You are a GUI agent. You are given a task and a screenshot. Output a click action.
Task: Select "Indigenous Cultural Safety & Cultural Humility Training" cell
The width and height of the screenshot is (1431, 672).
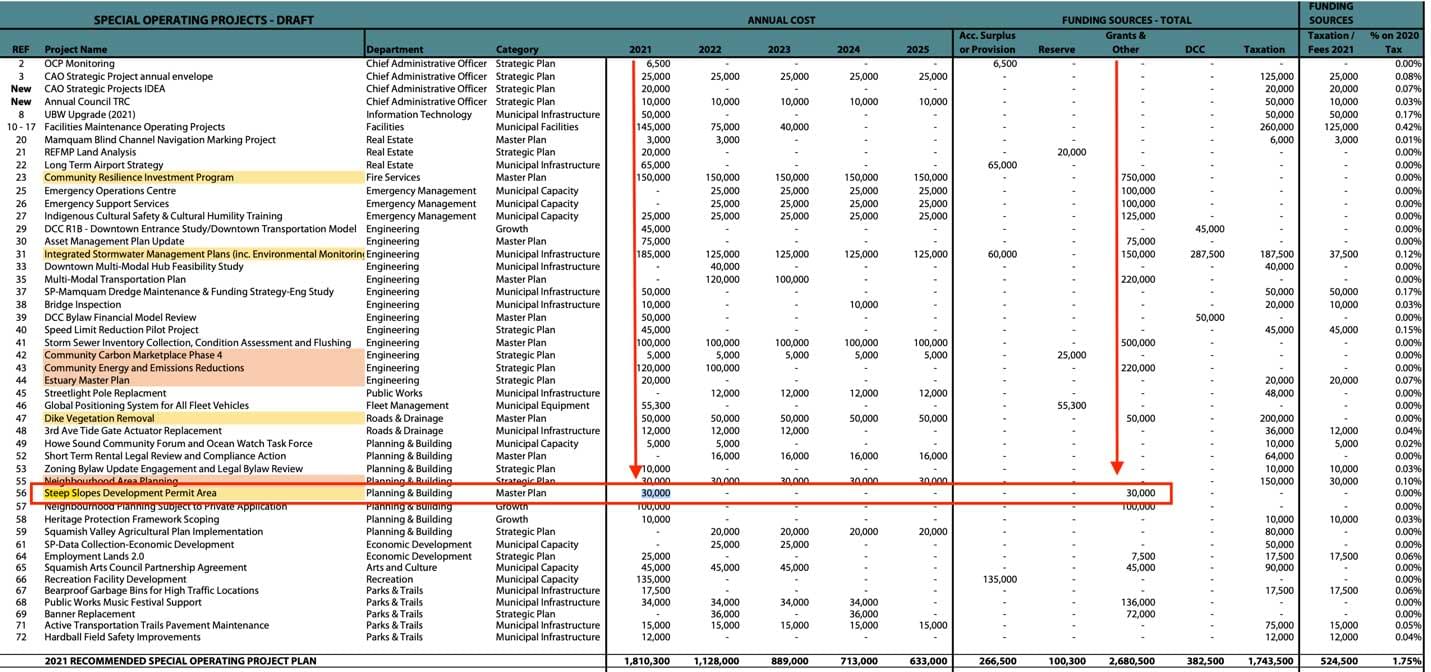(163, 216)
